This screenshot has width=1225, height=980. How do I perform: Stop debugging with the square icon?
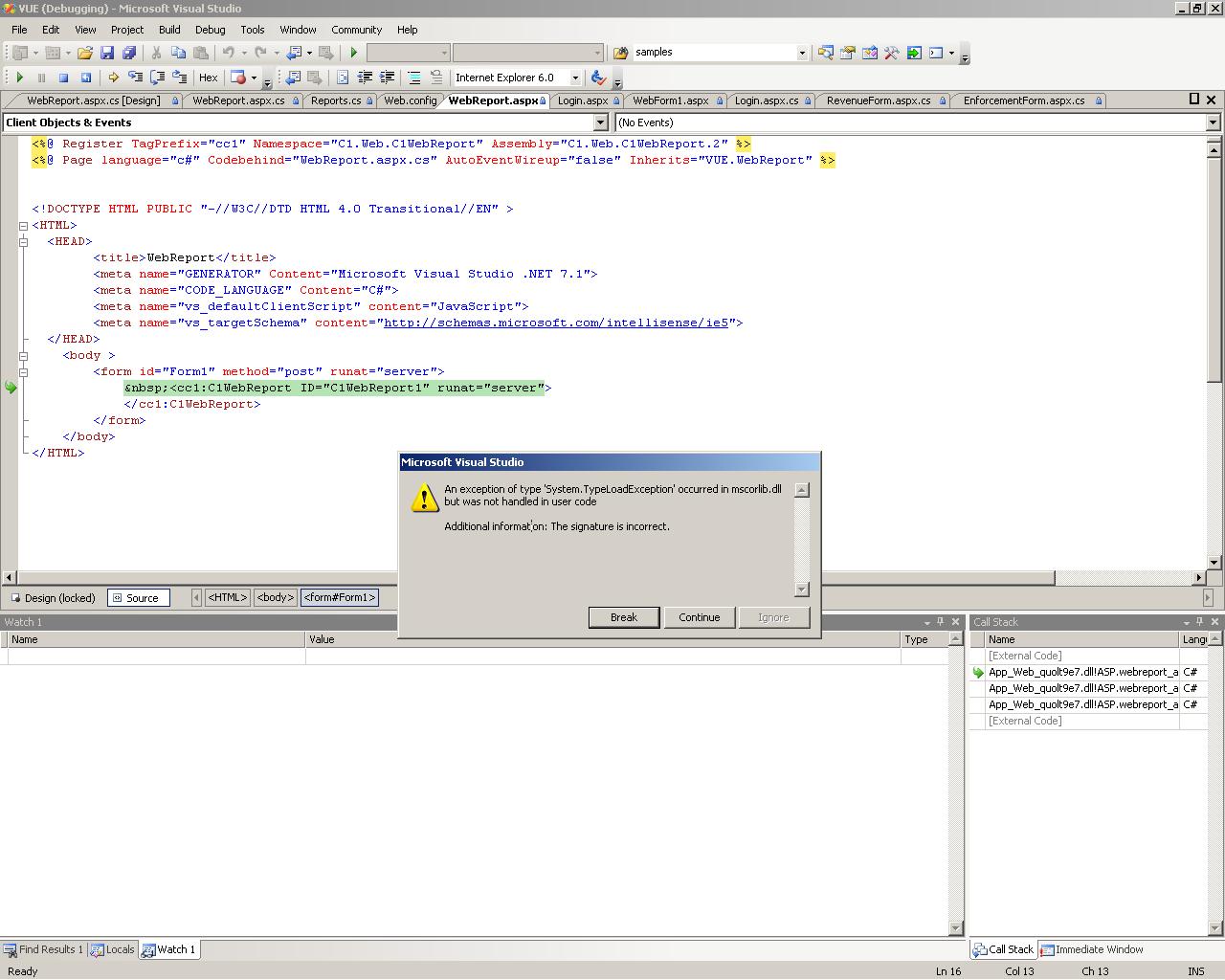(x=63, y=78)
